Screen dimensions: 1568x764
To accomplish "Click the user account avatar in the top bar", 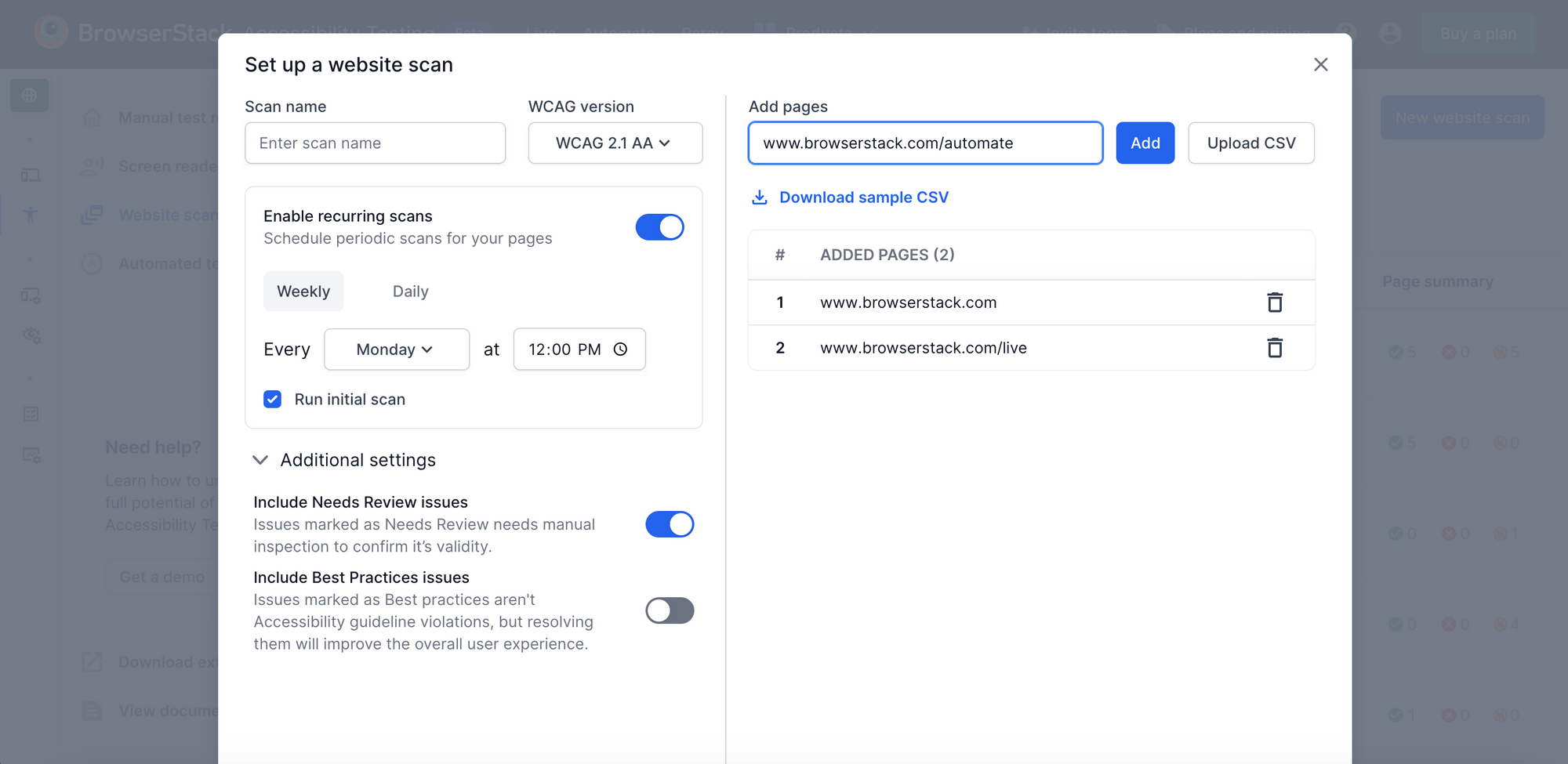I will 1390,34.
